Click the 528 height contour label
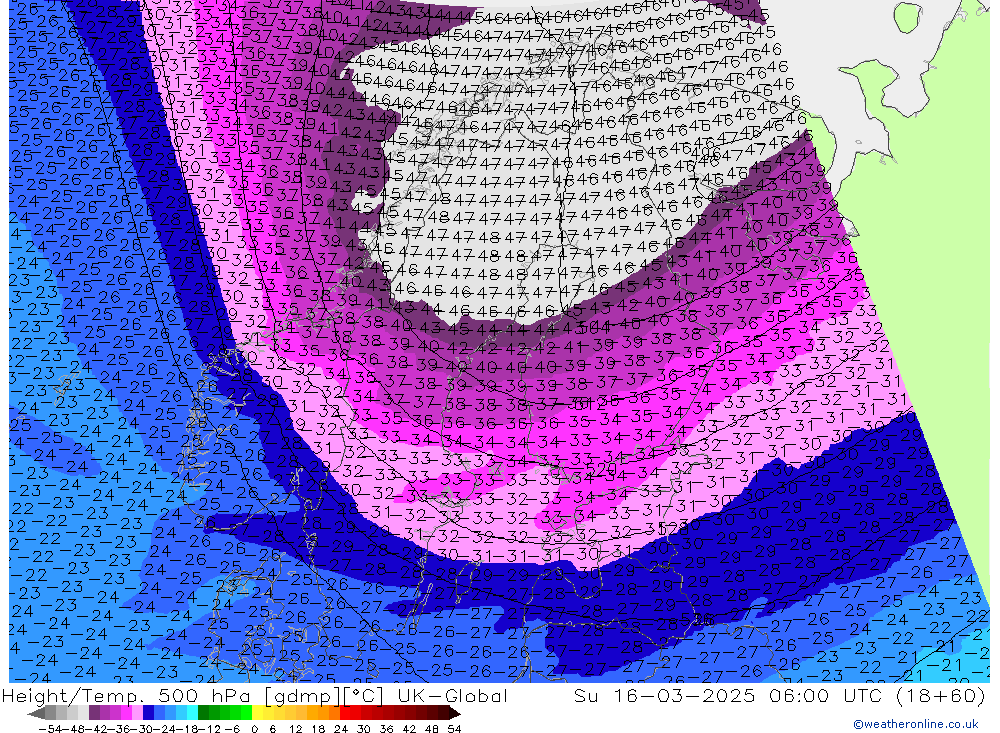This screenshot has width=1000, height=733. pos(672,528)
